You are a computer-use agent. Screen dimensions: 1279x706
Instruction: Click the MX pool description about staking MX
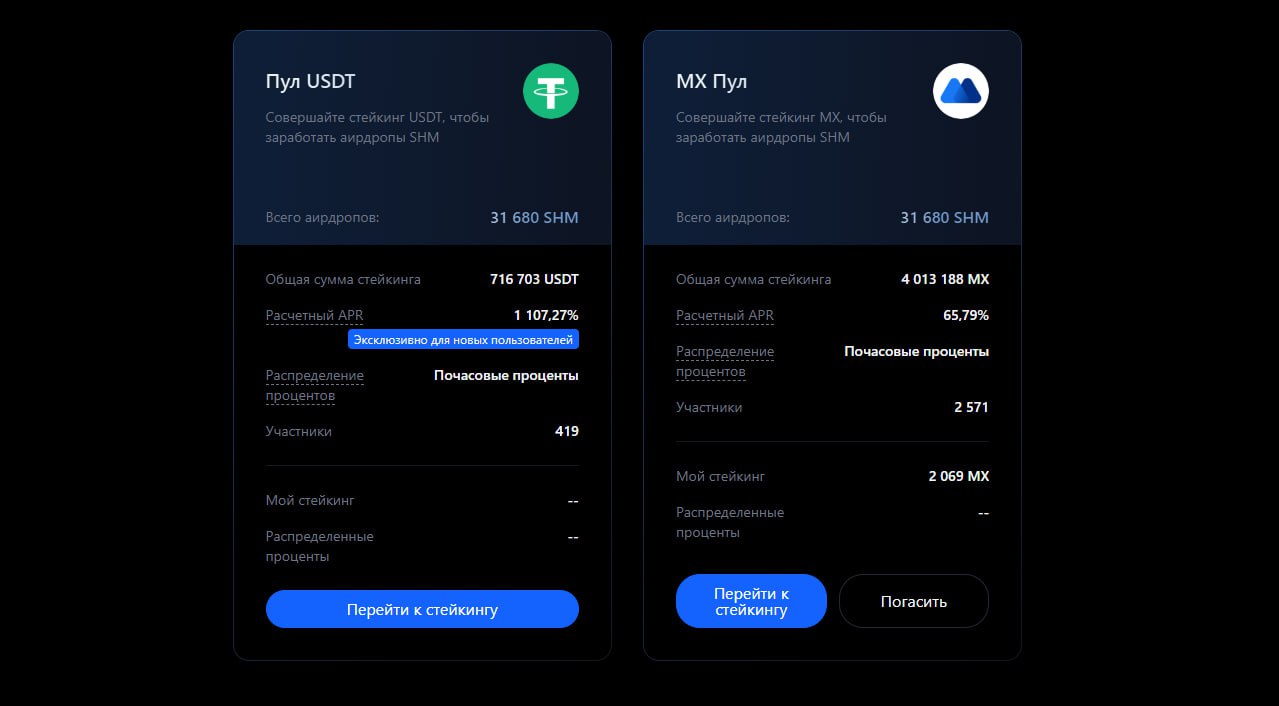(781, 127)
